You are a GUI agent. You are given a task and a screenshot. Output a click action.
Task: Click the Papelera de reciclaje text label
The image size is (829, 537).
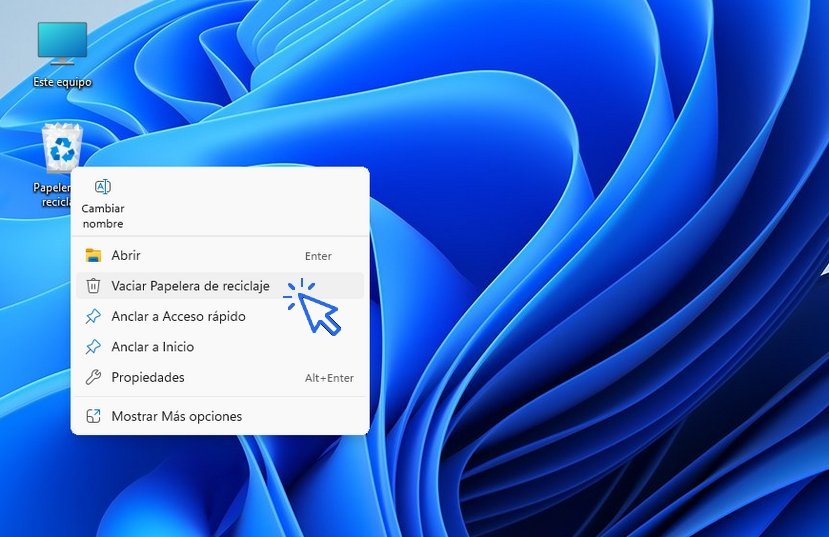click(52, 194)
